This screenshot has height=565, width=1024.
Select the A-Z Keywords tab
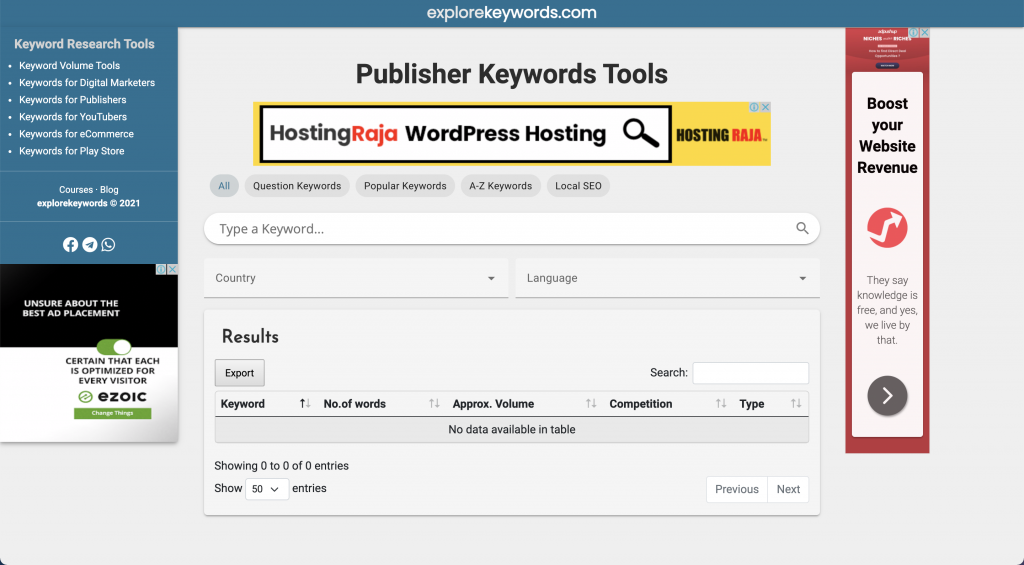[x=500, y=186]
